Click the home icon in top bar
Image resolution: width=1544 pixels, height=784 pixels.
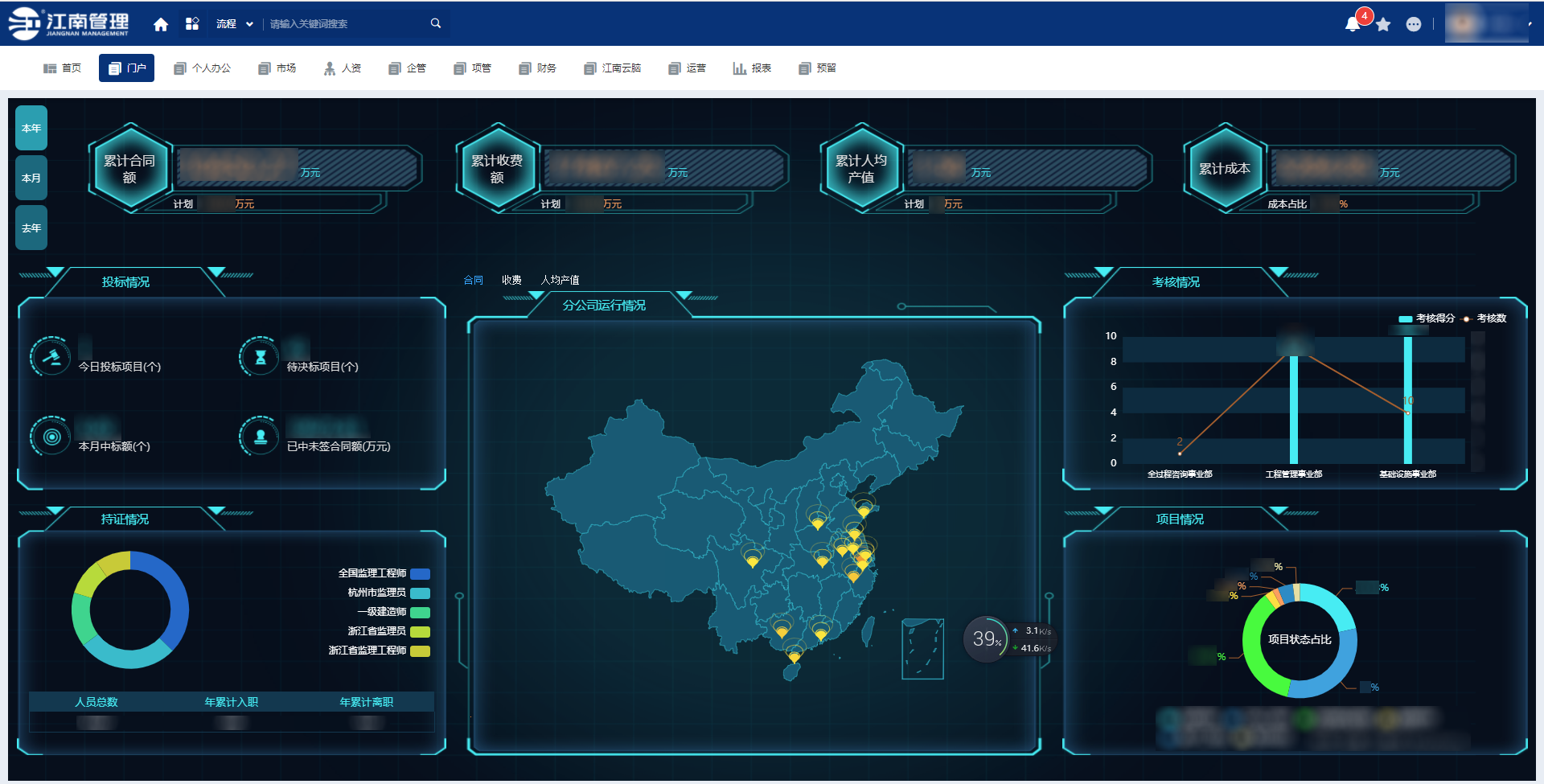(161, 24)
